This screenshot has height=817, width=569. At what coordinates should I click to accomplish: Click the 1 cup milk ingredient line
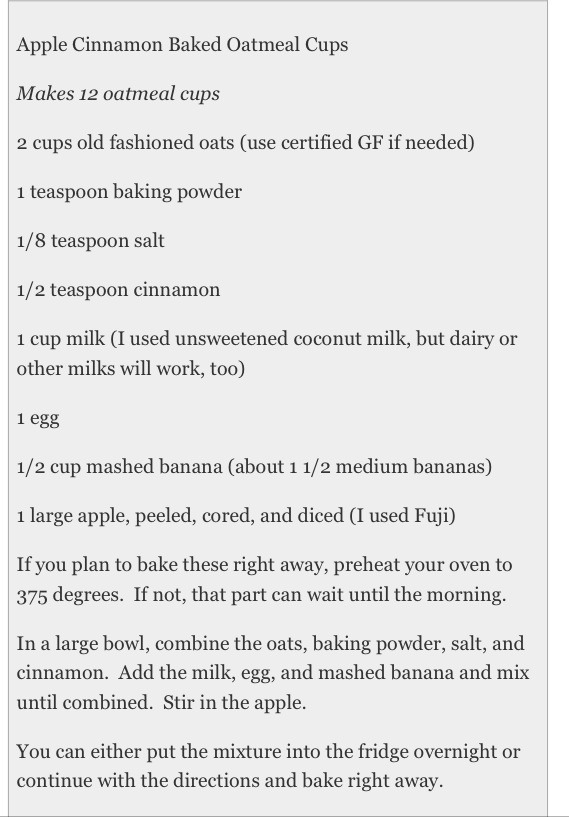[x=267, y=339]
